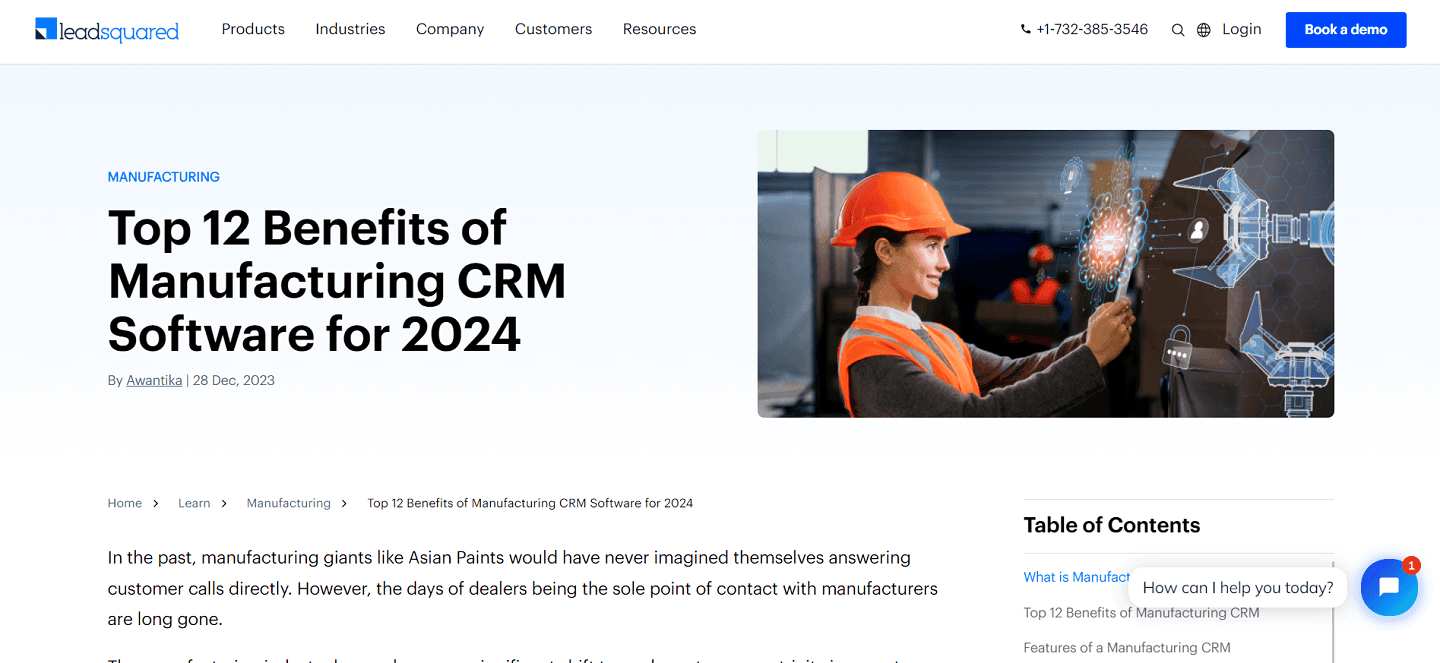
Task: Open the chat widget bubble
Action: click(1389, 587)
